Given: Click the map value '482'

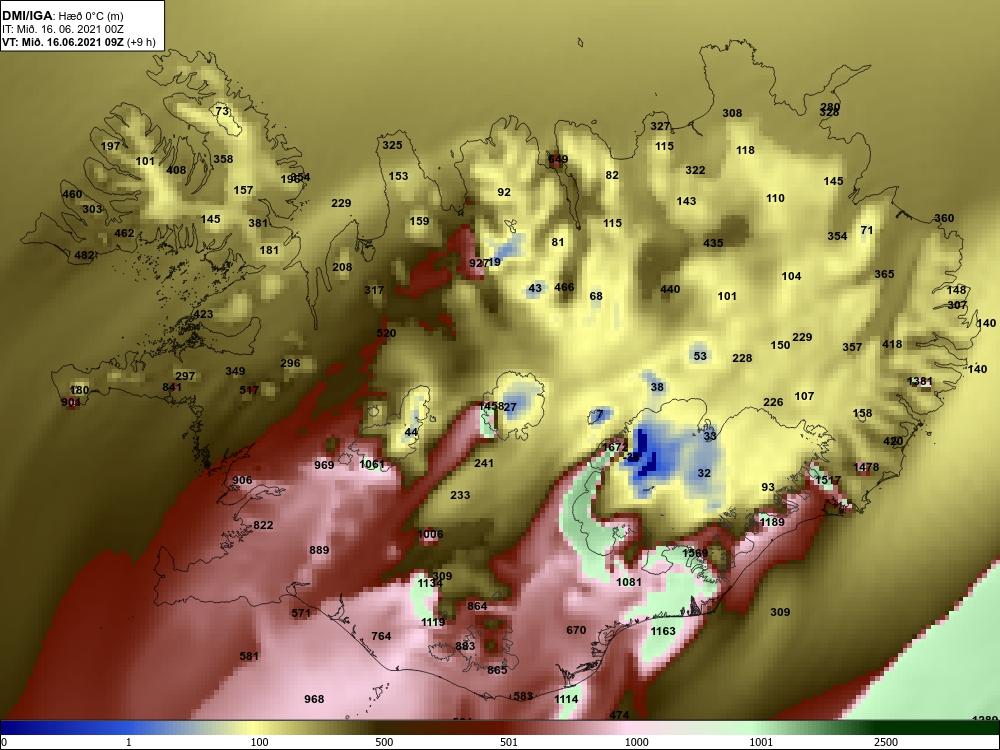Looking at the screenshot, I should 84,255.
